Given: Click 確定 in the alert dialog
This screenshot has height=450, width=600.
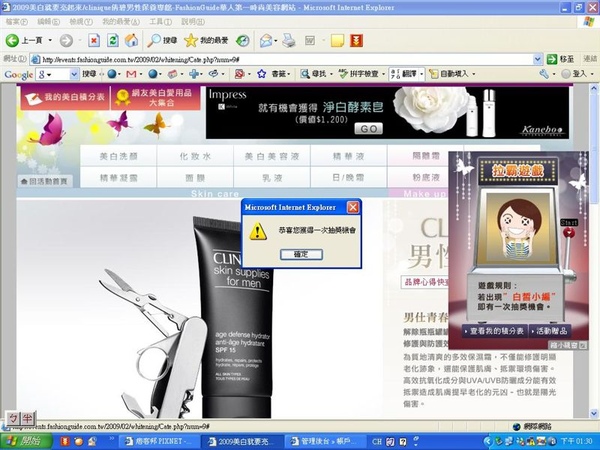Looking at the screenshot, I should point(301,254).
